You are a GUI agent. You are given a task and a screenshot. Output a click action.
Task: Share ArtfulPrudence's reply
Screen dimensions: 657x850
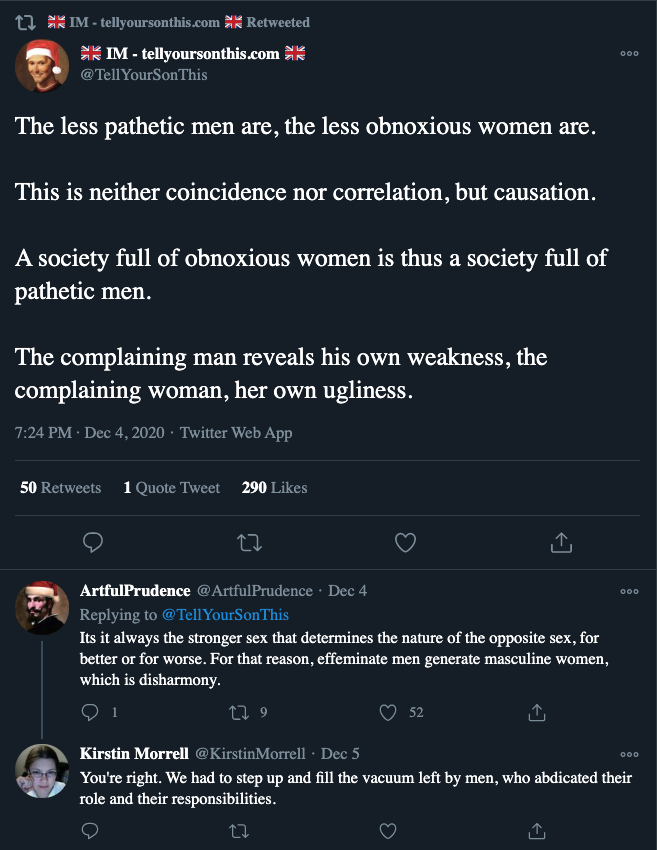(537, 712)
